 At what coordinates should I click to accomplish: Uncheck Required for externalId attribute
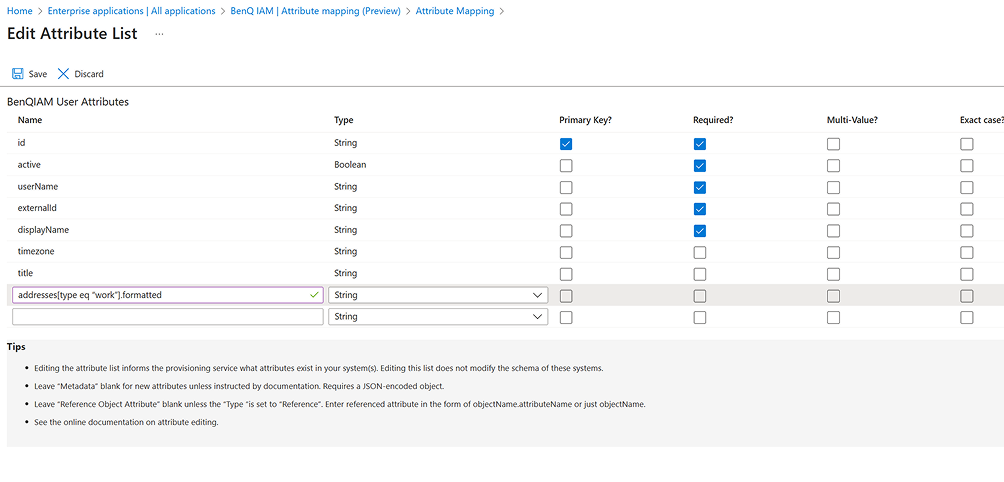point(699,209)
